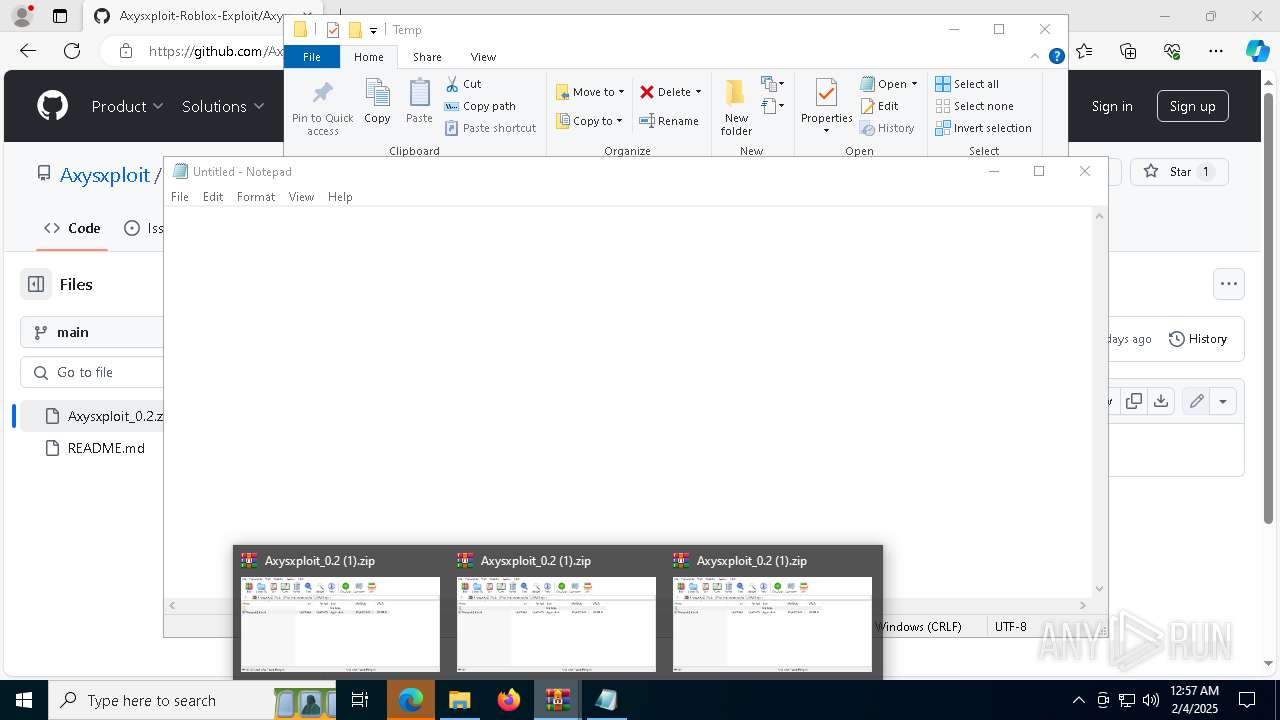Viewport: 1280px width, 720px height.
Task: Collapse the Explorer ribbon chevron
Action: (x=1035, y=57)
